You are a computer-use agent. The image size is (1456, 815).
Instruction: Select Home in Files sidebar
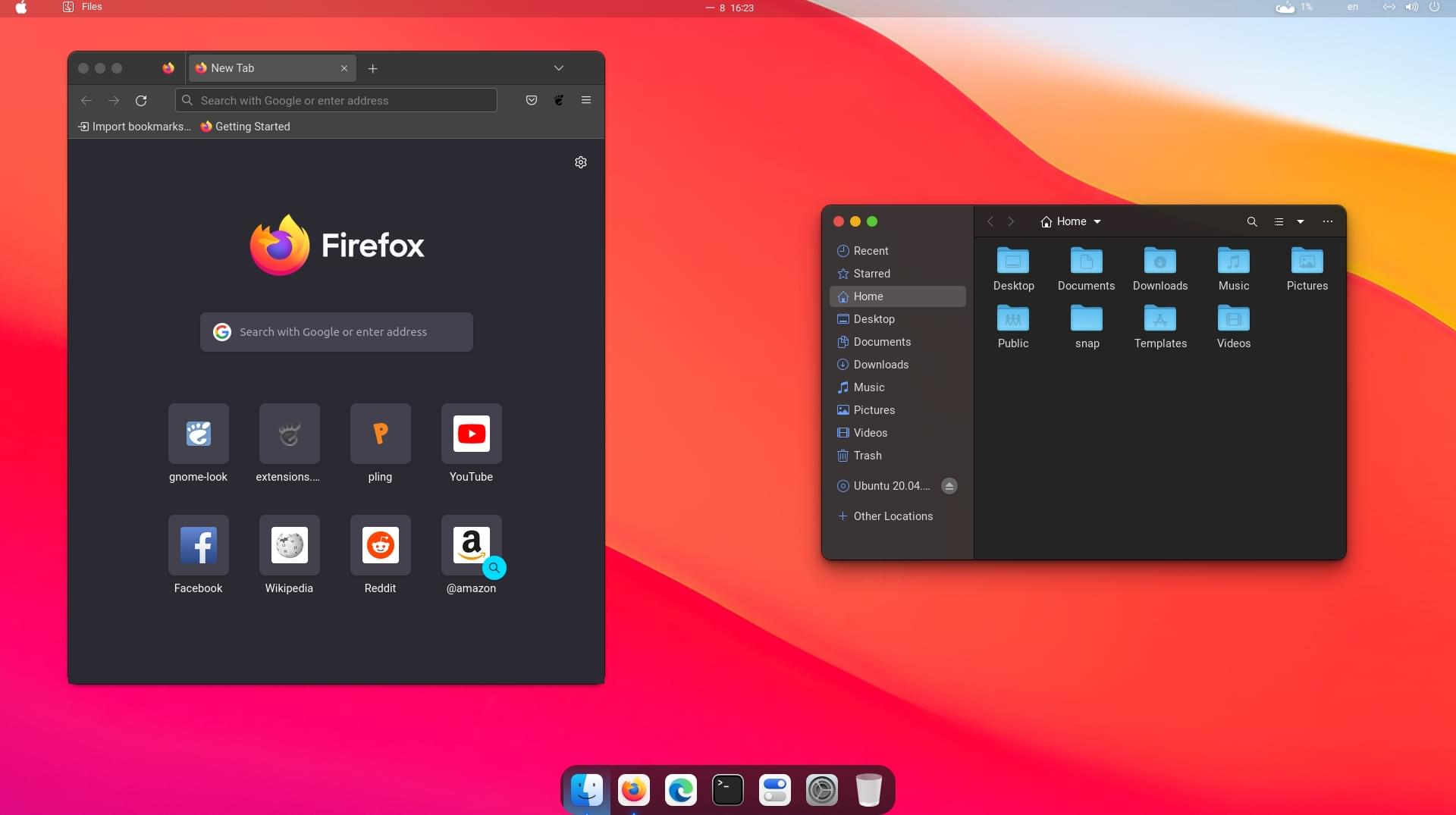(x=898, y=296)
